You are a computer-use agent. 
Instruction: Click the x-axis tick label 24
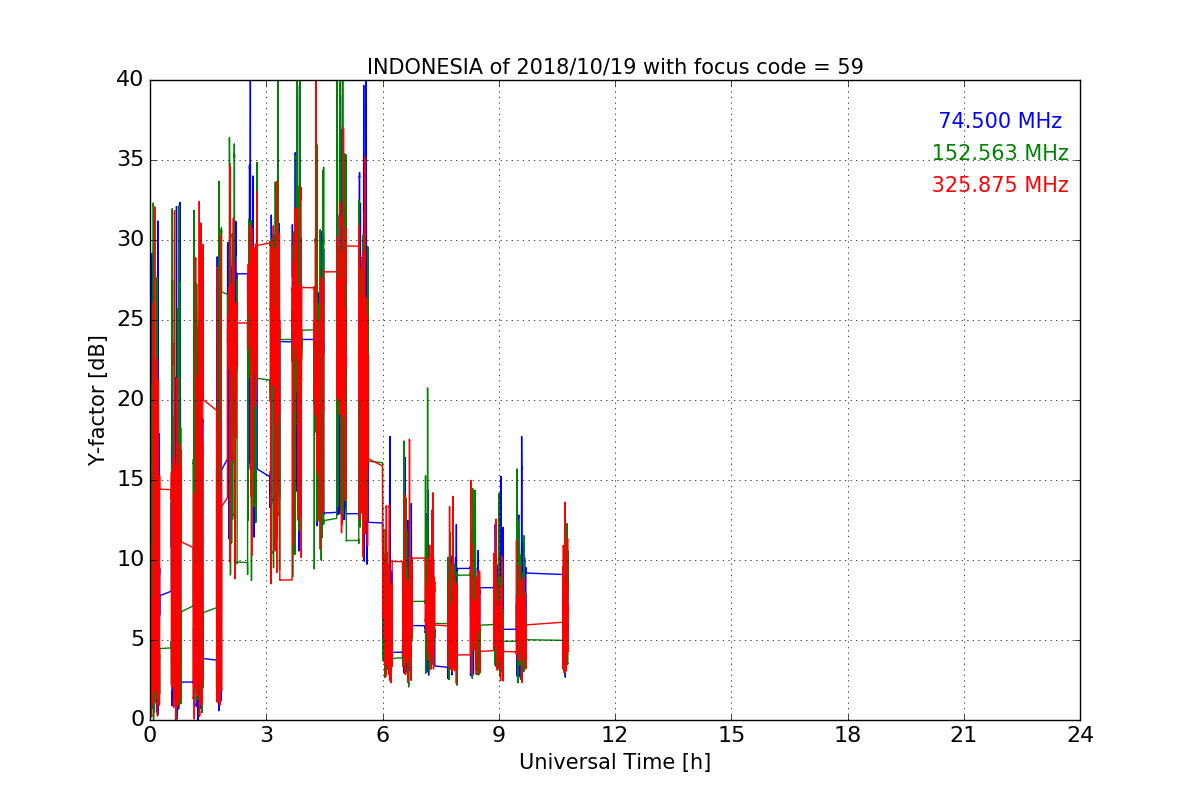[1080, 734]
